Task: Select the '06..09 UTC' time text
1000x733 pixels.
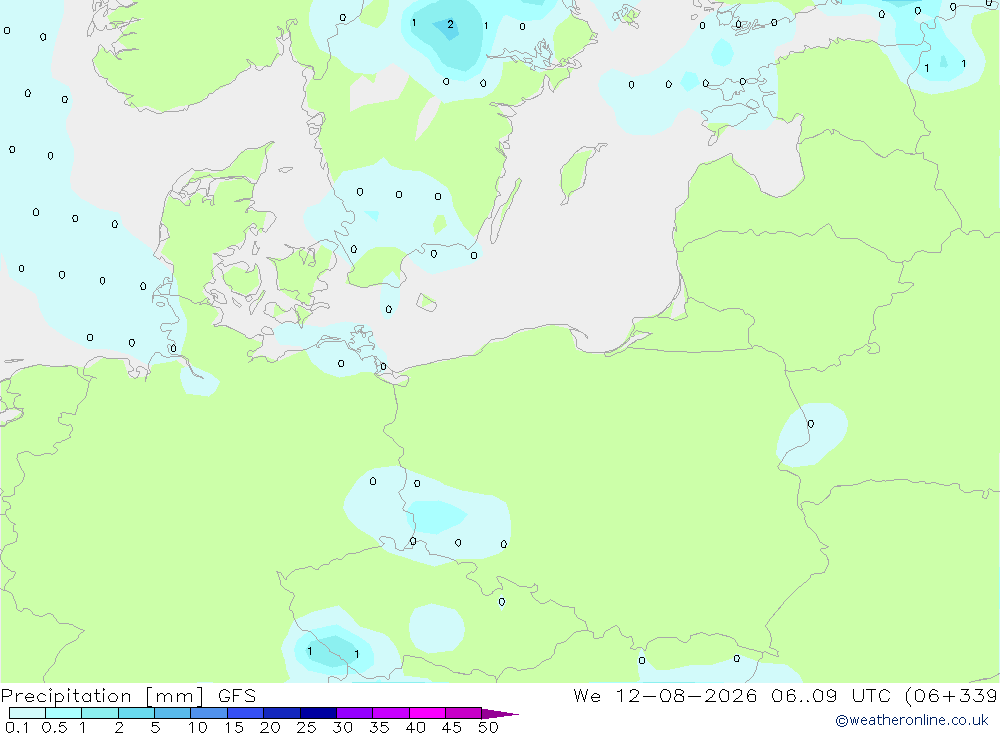Action: click(x=832, y=696)
